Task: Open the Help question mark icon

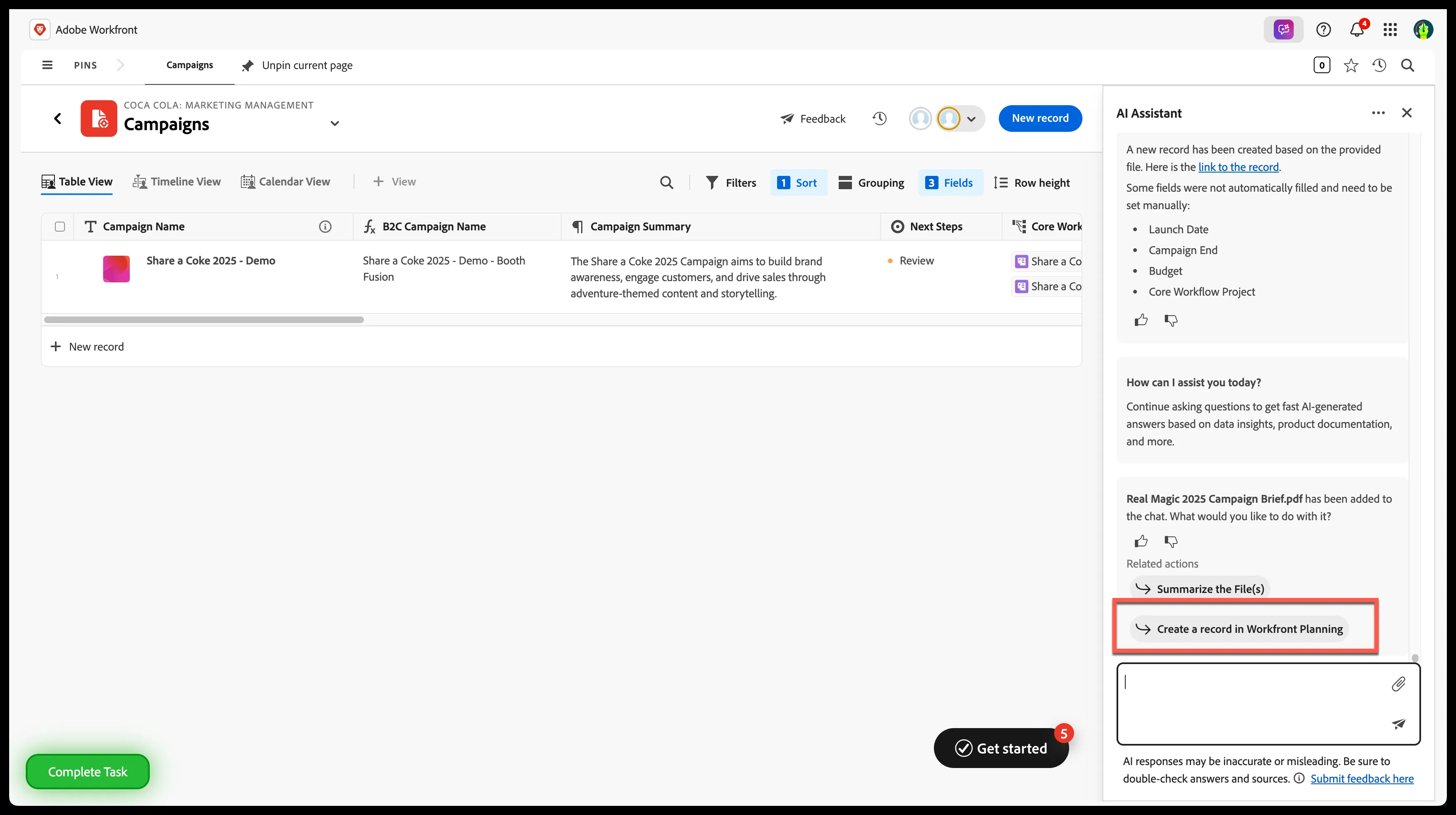Action: click(x=1323, y=30)
